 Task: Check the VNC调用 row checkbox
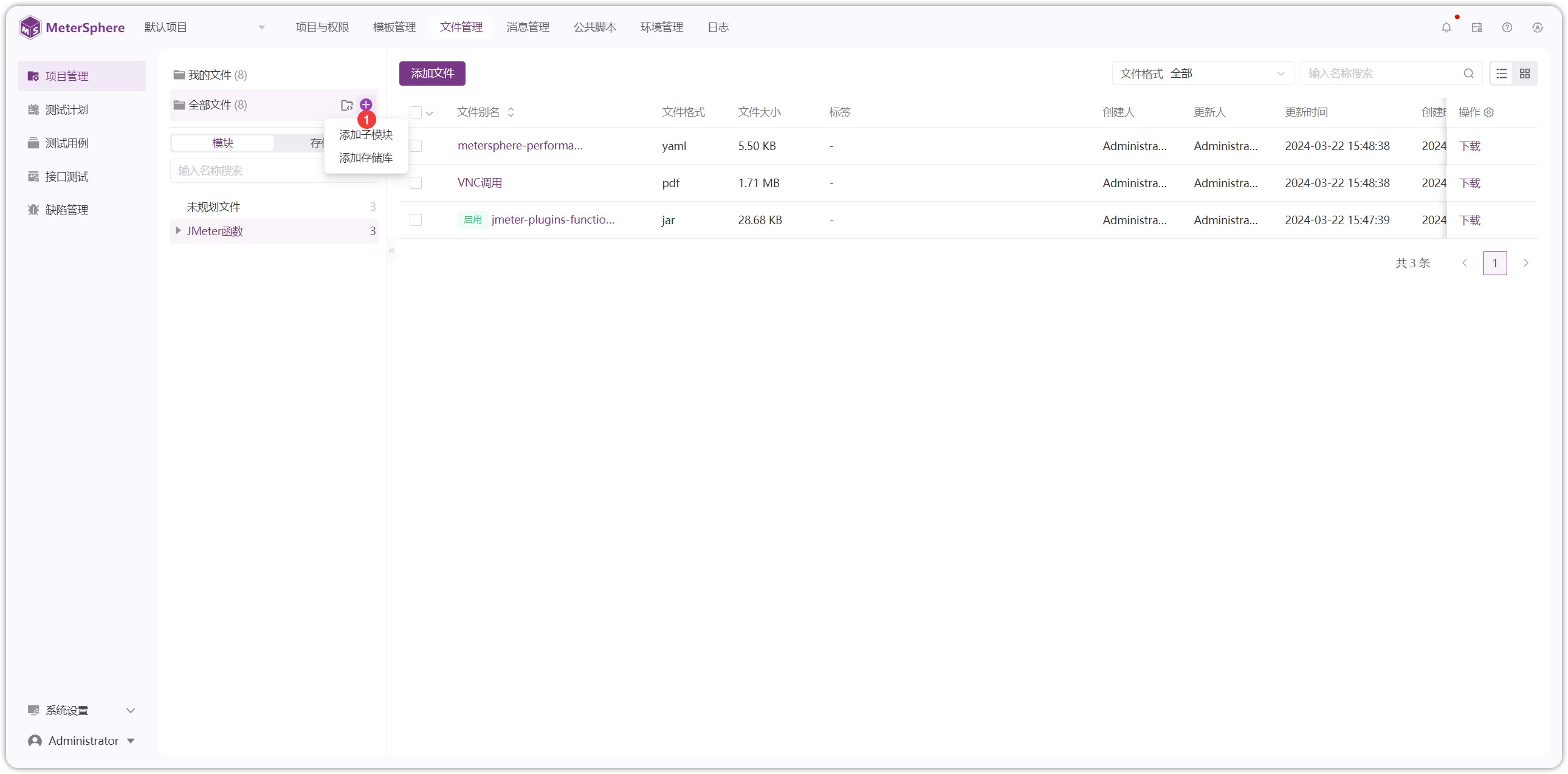coord(416,183)
